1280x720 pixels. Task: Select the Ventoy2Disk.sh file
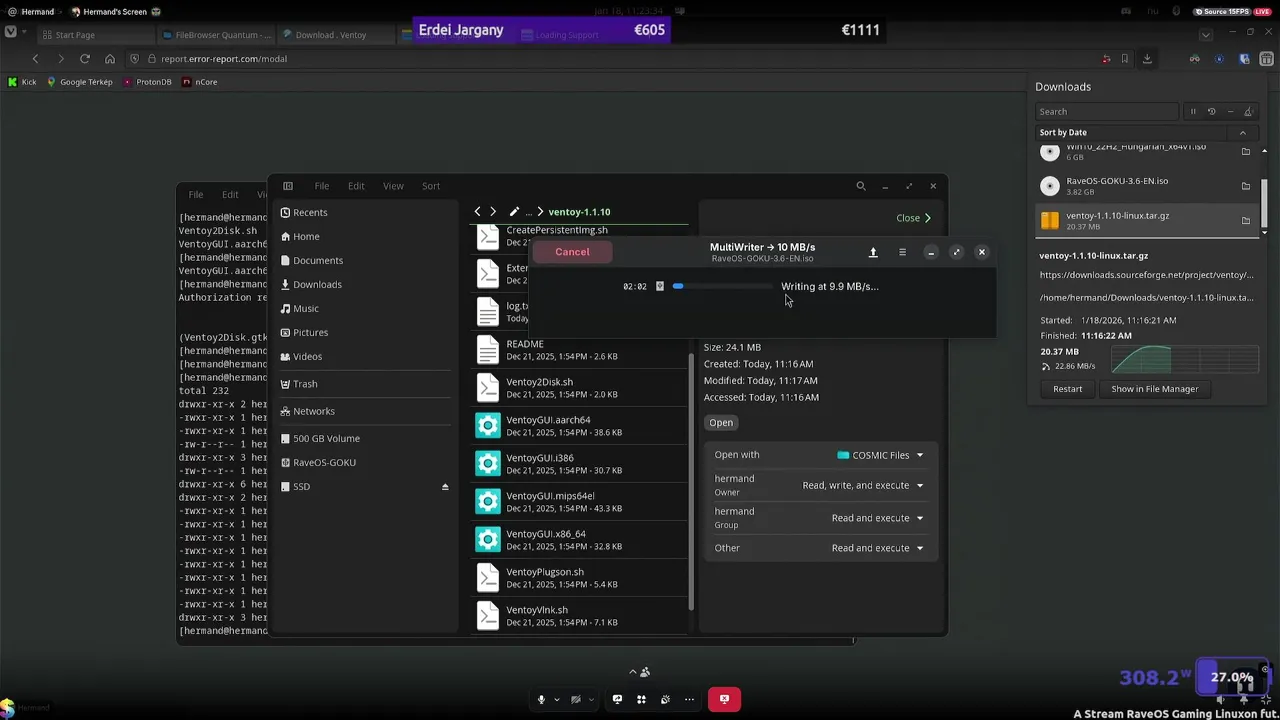580,388
